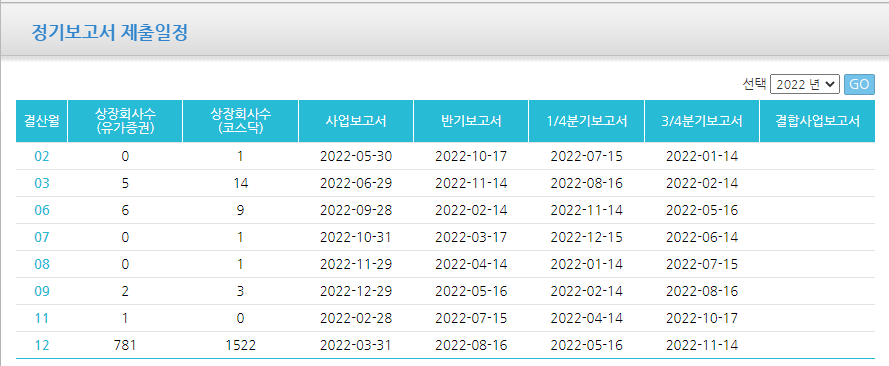Select half-year date in month 02 row
Screen dimensions: 889x366
(471, 156)
